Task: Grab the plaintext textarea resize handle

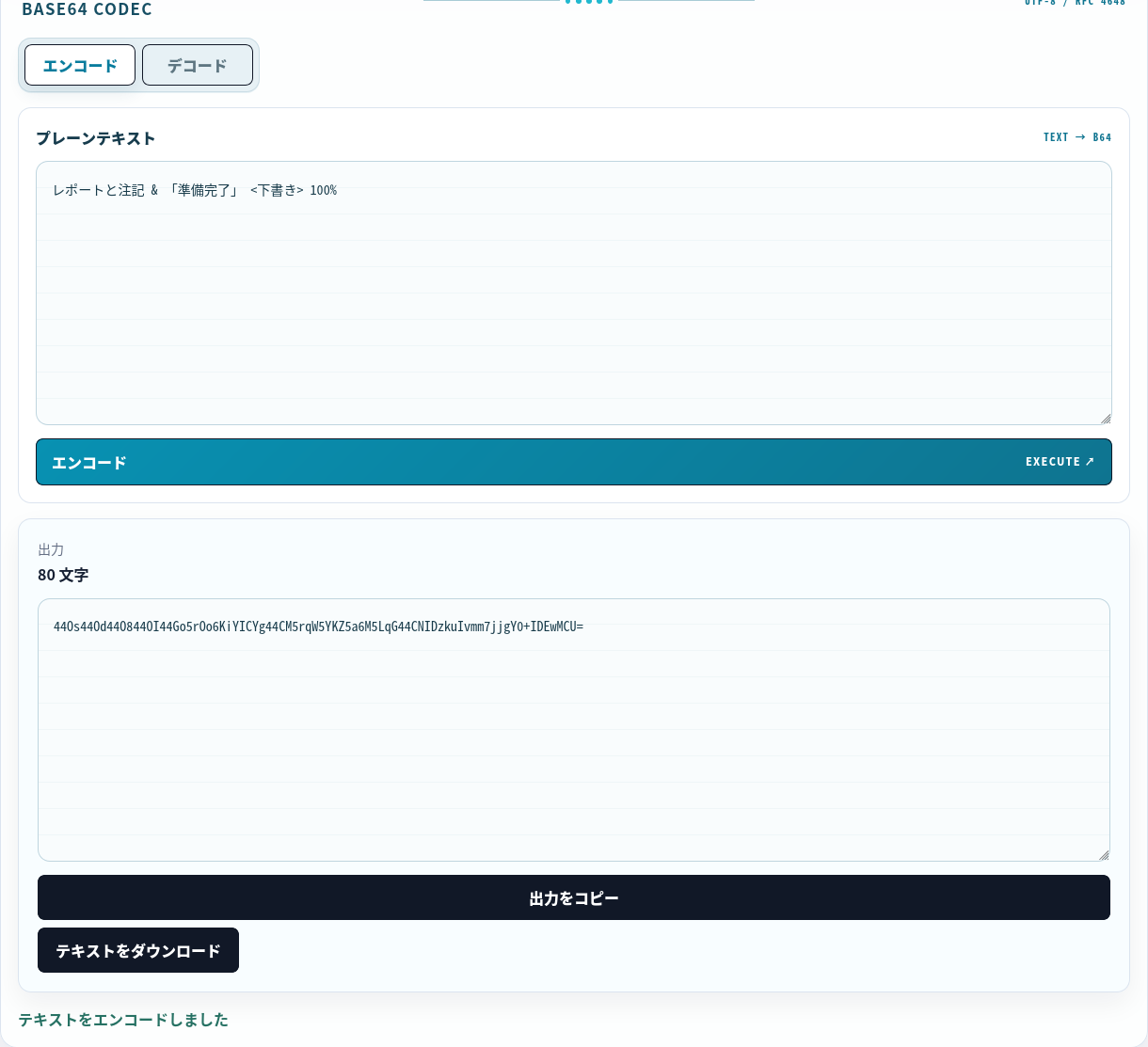Action: point(1106,419)
